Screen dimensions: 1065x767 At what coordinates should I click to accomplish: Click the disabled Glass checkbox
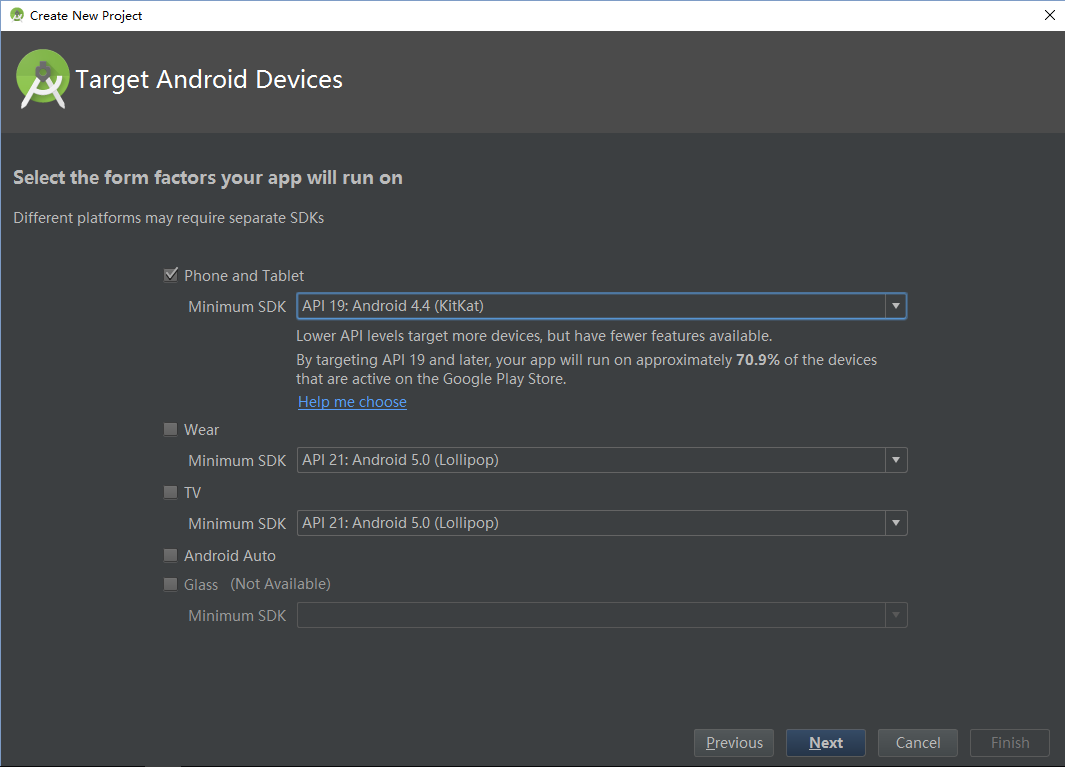pos(170,584)
